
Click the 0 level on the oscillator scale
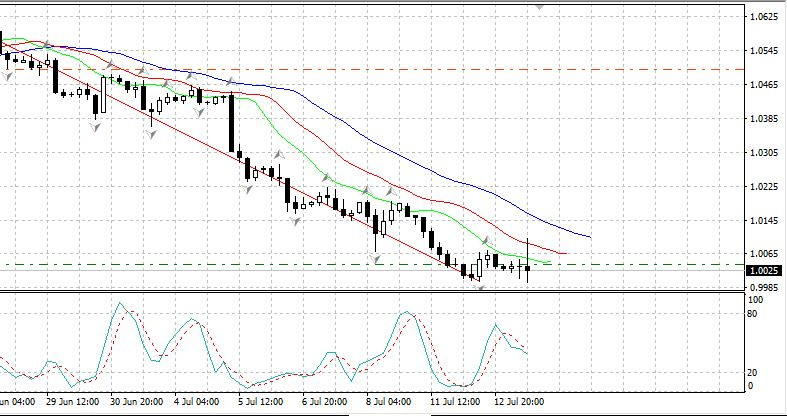pos(751,386)
